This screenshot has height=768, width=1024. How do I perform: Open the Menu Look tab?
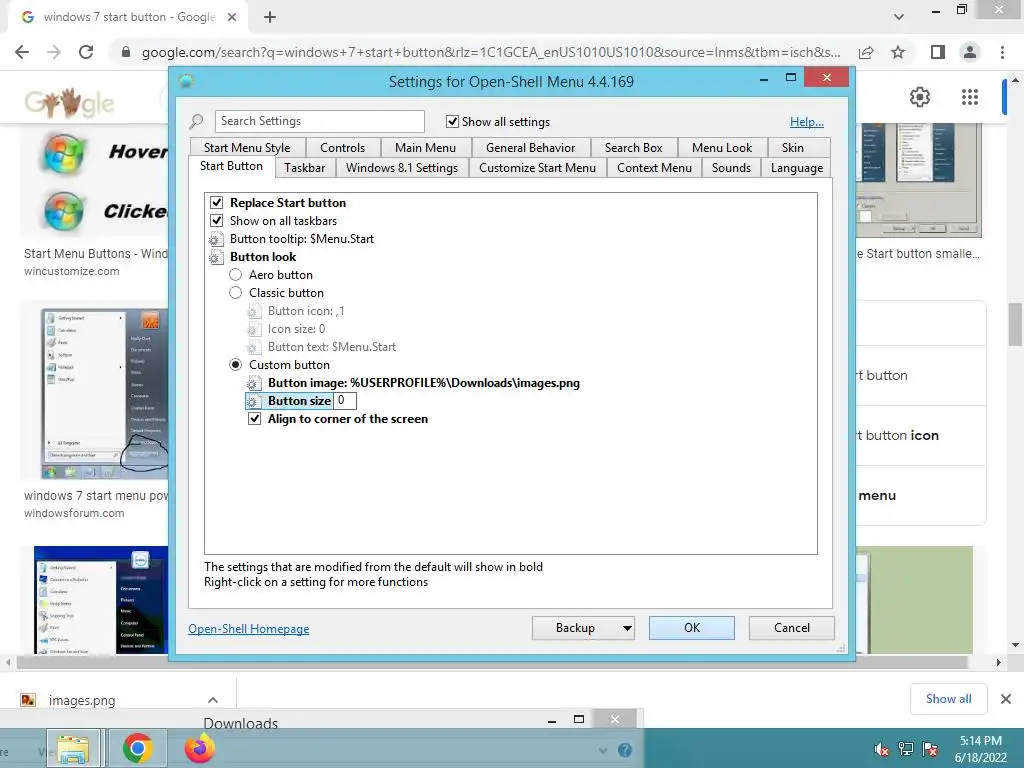point(722,148)
